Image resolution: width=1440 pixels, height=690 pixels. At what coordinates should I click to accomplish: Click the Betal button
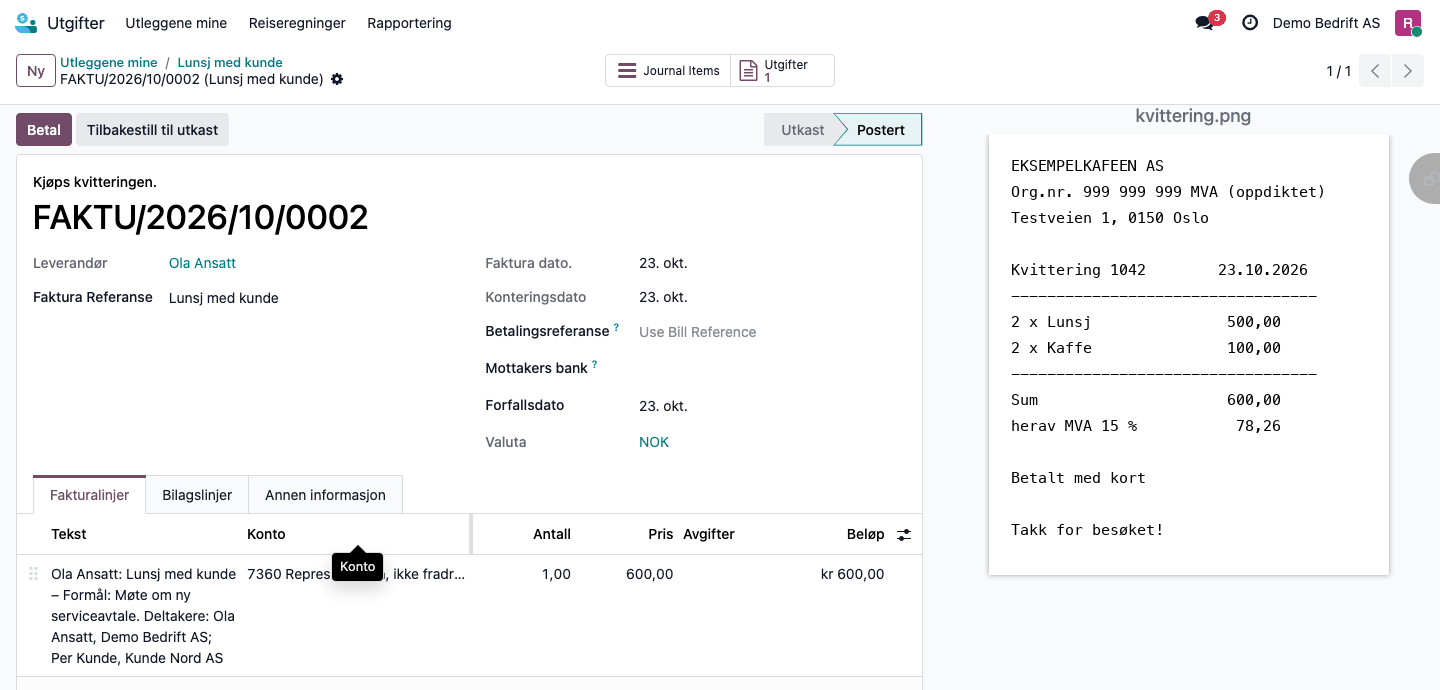[x=44, y=130]
